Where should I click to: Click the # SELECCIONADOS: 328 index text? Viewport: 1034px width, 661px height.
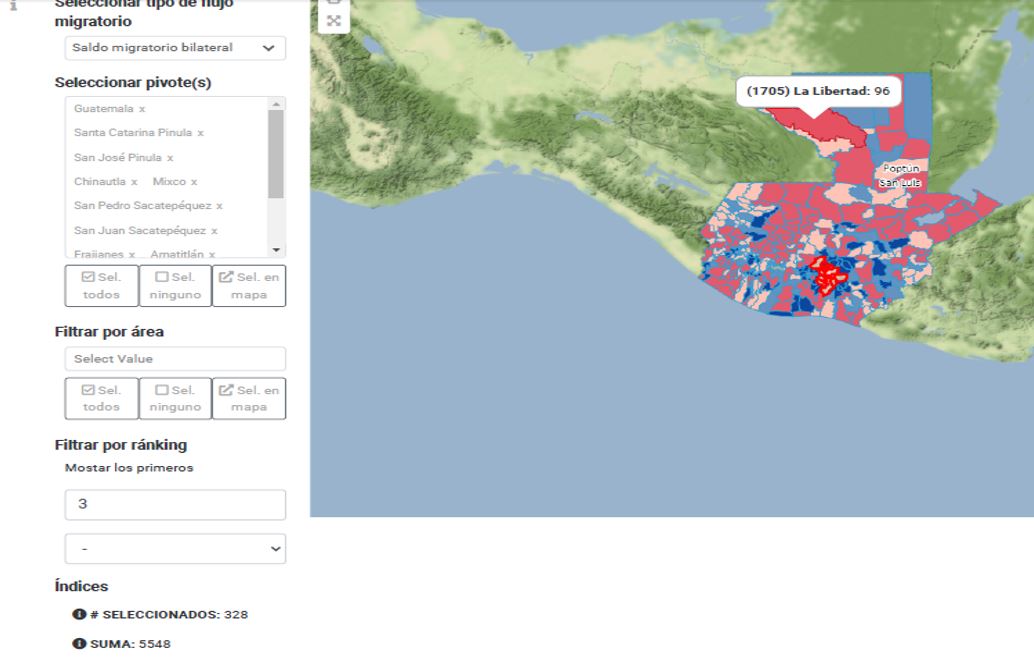[x=169, y=615]
